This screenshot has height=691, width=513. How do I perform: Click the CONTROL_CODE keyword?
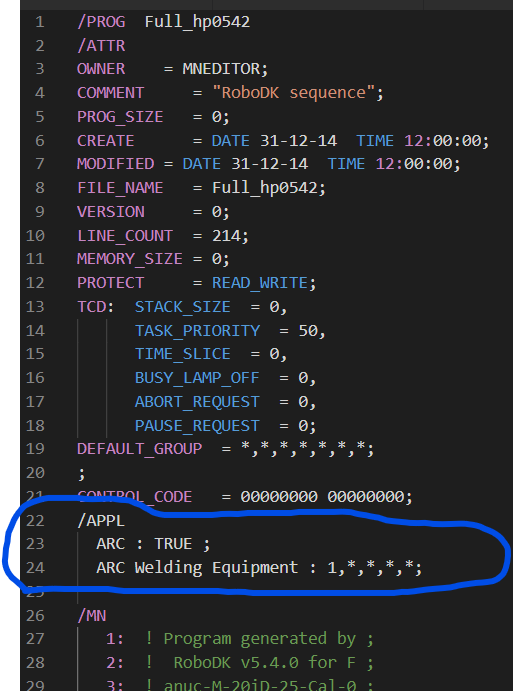(x=134, y=497)
